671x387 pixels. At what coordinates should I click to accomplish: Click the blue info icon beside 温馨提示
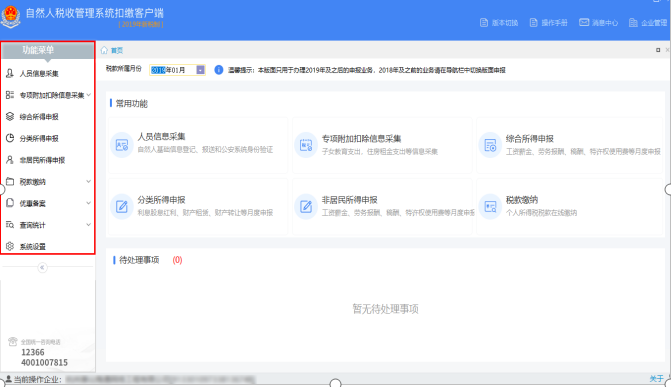coord(219,70)
